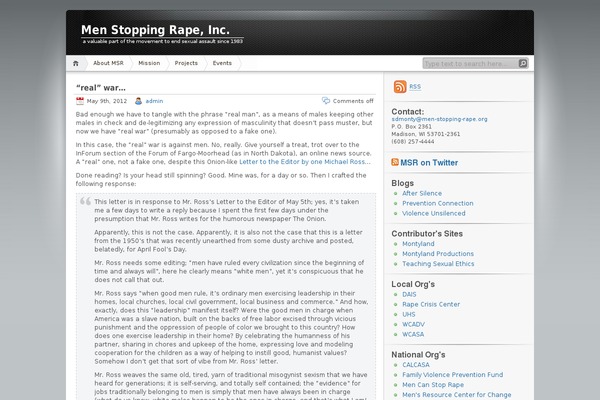The image size is (600, 400).
Task: Click the Blogs sidebar heading
Action: click(x=403, y=183)
